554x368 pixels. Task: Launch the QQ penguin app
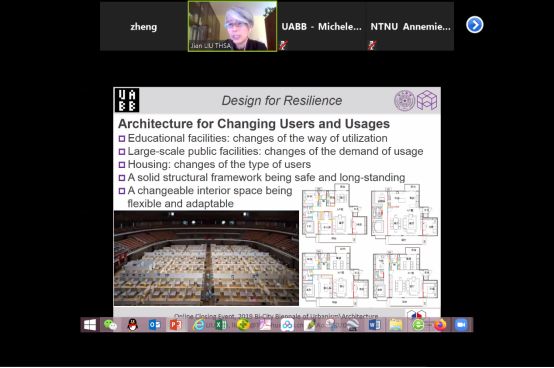pos(132,325)
